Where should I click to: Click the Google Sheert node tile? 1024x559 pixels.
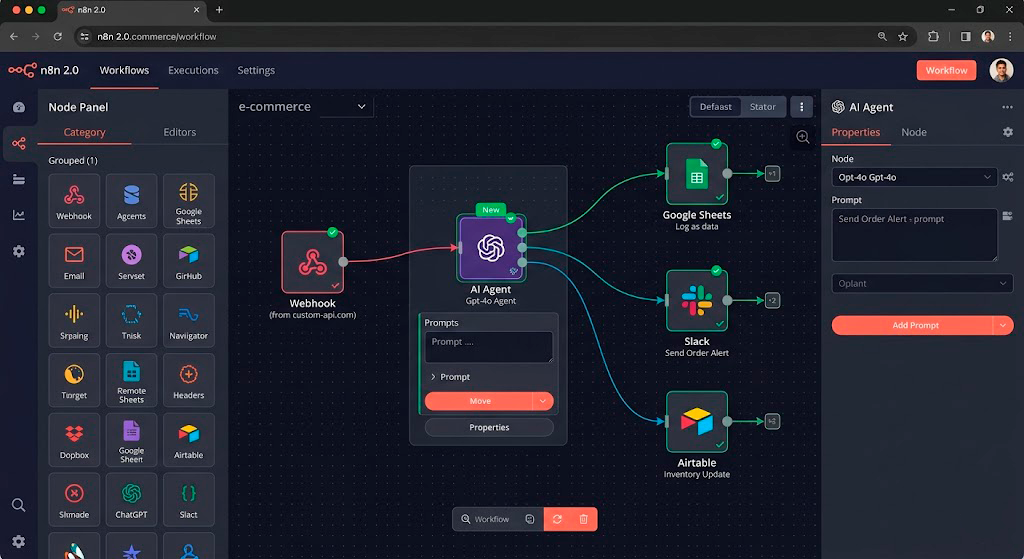[131, 439]
